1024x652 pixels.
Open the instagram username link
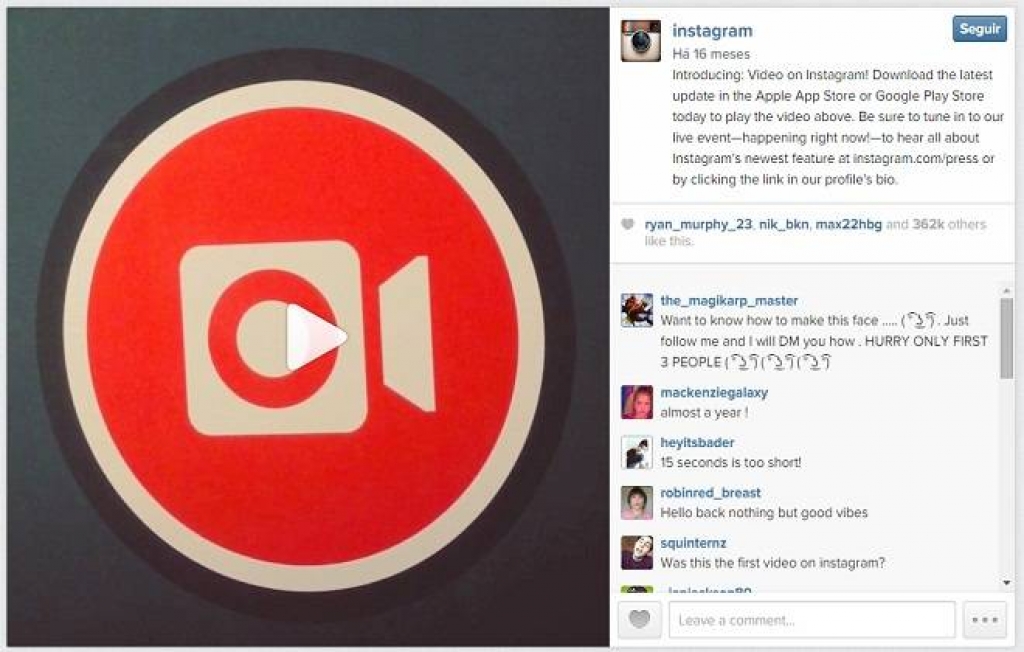pos(712,31)
